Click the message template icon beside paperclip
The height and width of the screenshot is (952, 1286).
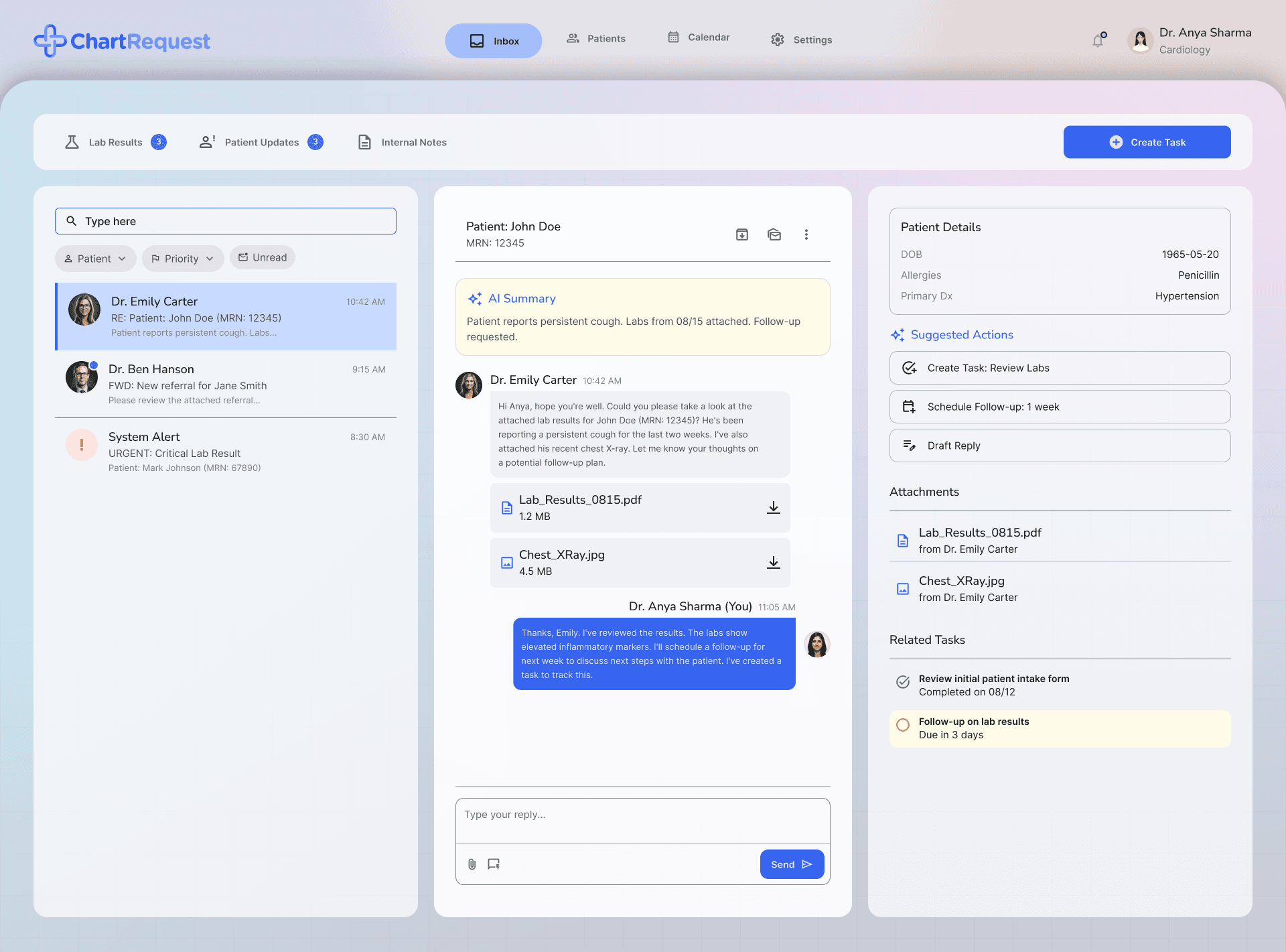click(x=494, y=864)
